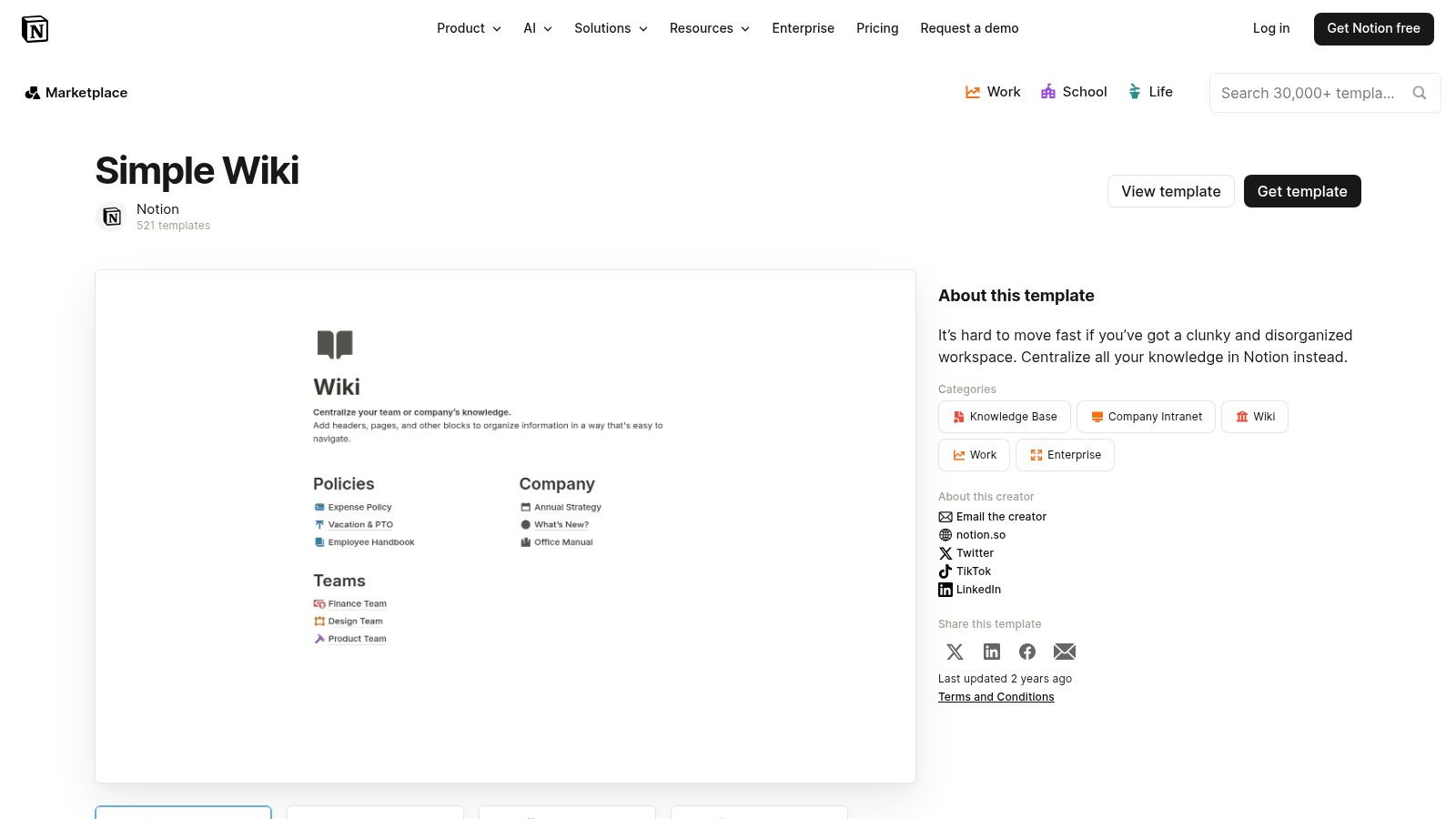Share template on Facebook icon
This screenshot has width=1456, height=819.
coord(1027,652)
